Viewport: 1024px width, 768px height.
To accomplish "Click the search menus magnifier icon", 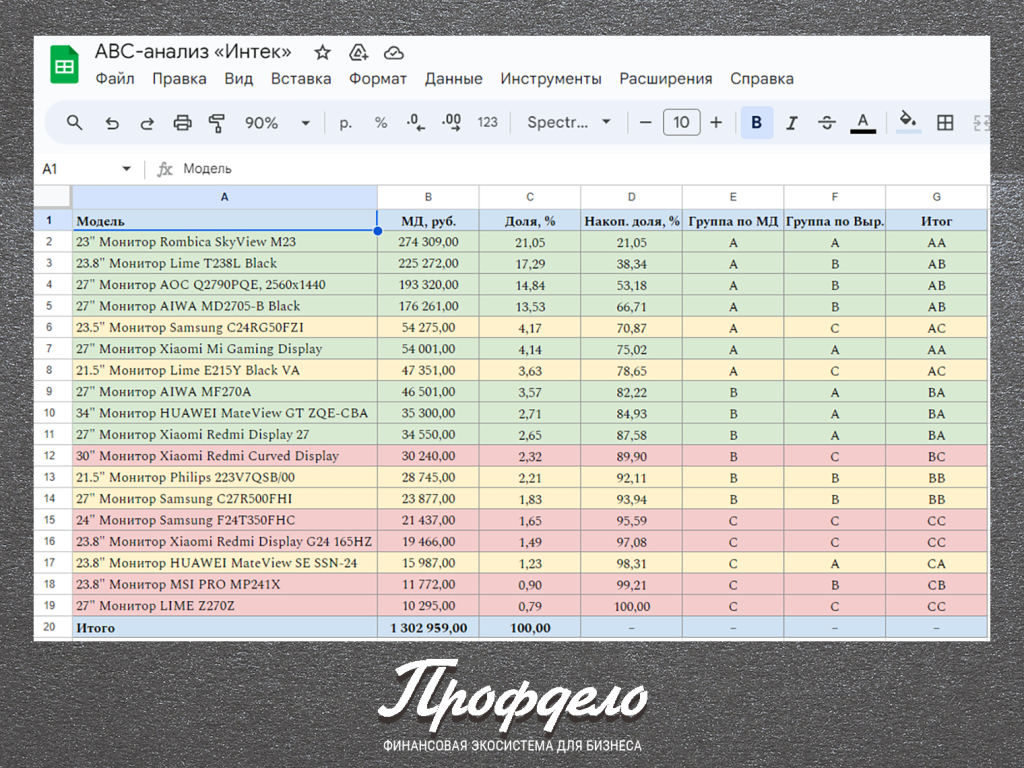I will (x=75, y=123).
